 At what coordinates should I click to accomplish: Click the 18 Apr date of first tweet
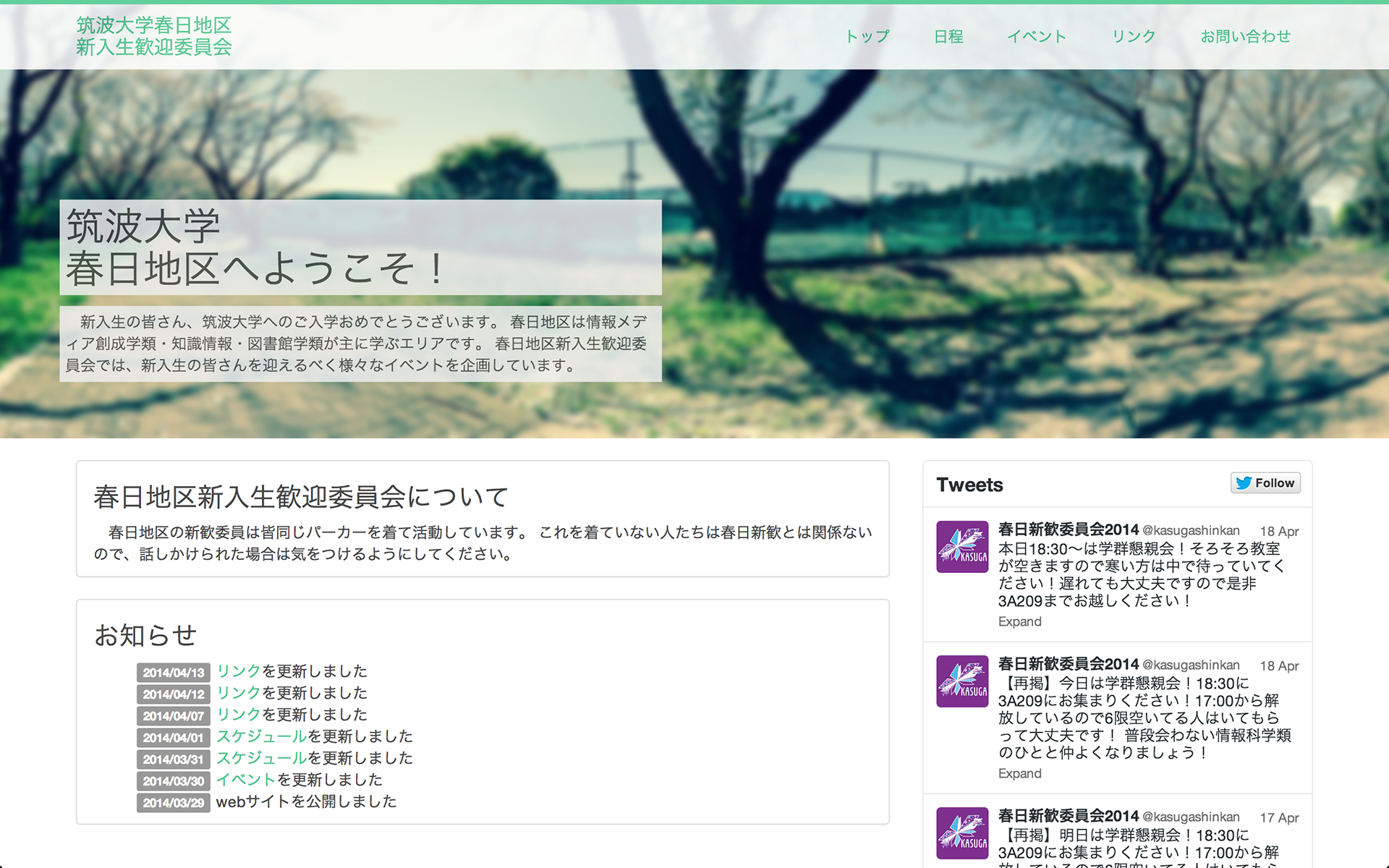(x=1279, y=531)
